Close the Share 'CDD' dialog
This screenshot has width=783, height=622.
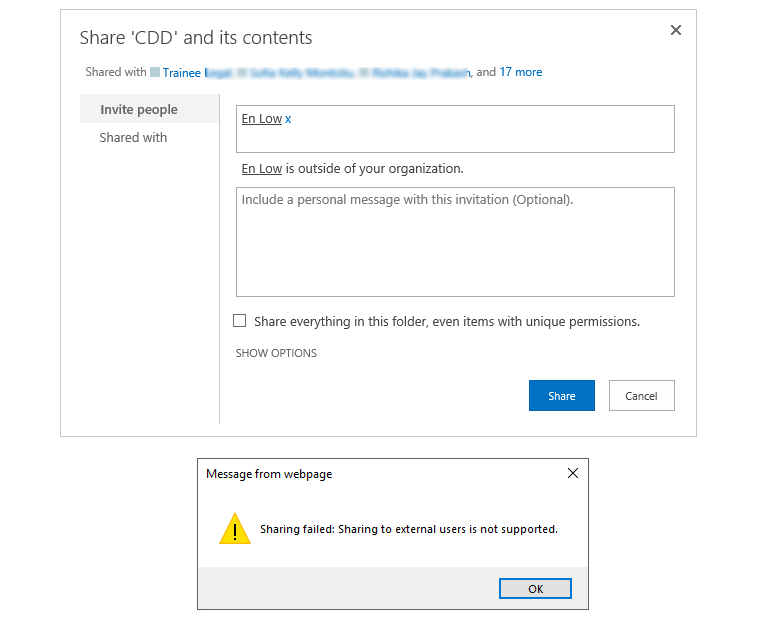(676, 30)
